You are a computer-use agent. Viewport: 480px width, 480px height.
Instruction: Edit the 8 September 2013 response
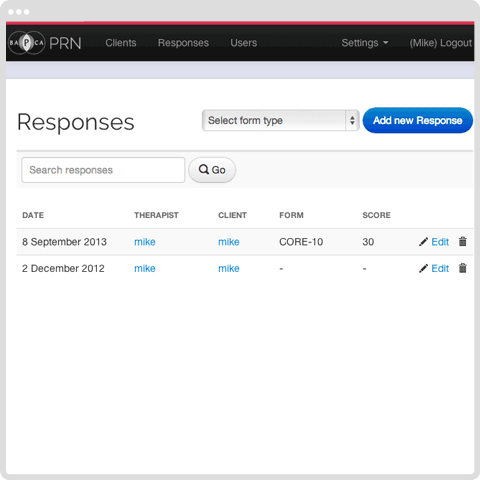click(440, 242)
